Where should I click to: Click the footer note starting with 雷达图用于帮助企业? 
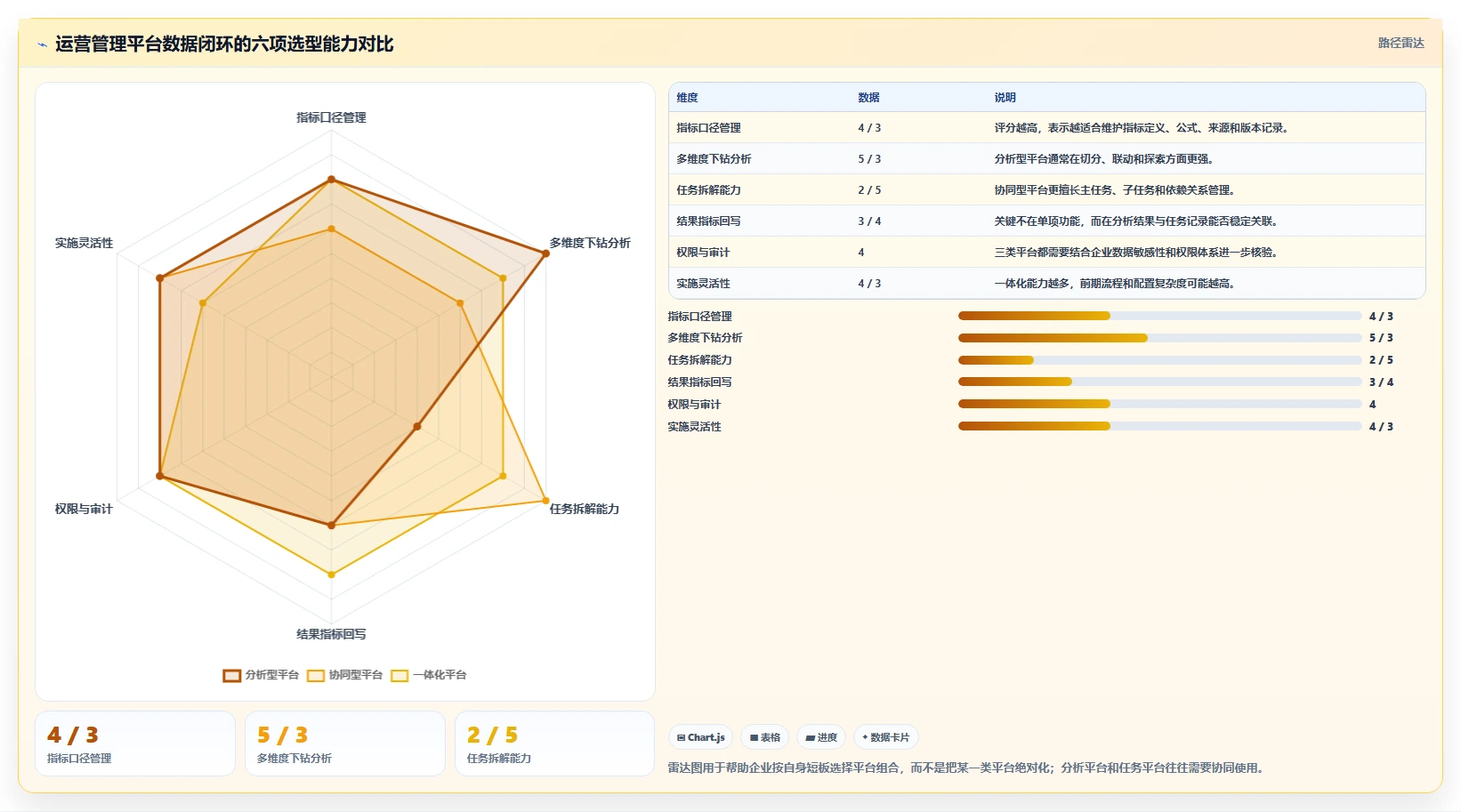(968, 768)
